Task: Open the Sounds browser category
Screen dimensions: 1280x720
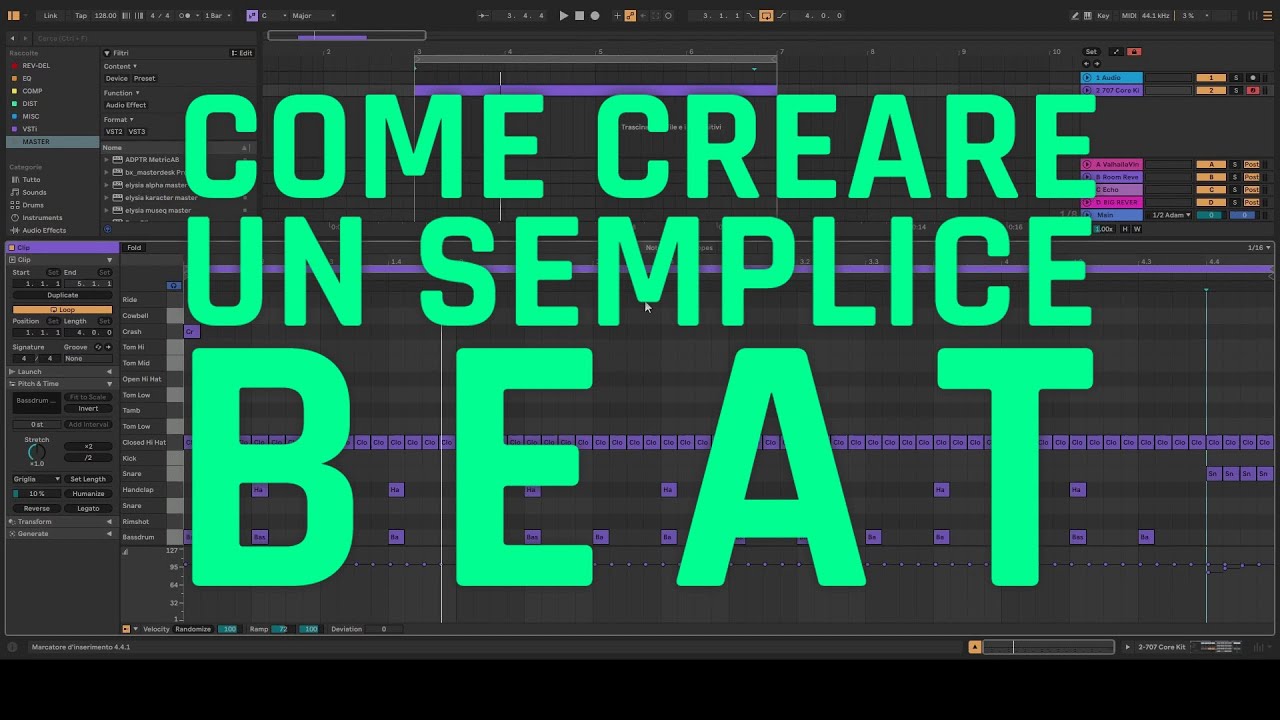Action: click(x=34, y=192)
